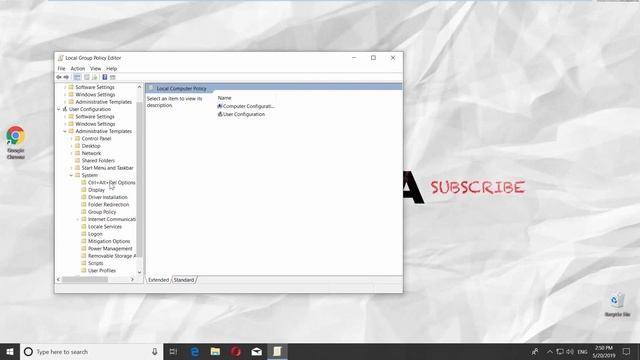The height and width of the screenshot is (360, 640).
Task: Select the Locale Services folder
Action: [102, 227]
